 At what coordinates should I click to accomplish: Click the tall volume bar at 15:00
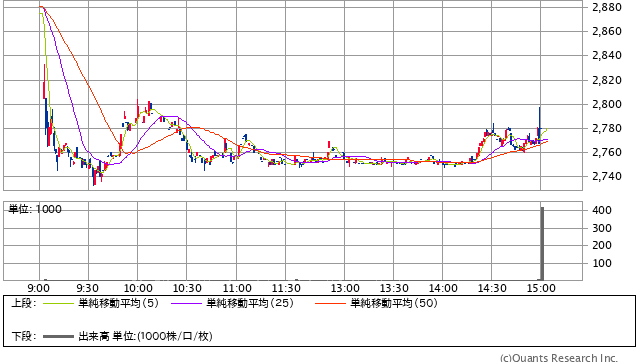(542, 243)
